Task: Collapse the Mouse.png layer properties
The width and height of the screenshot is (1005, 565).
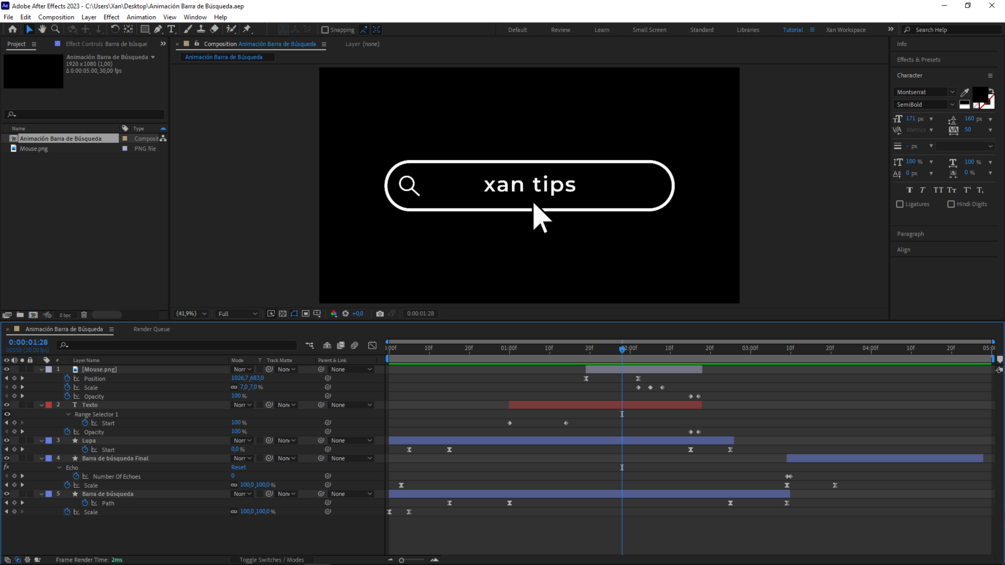Action: [x=42, y=370]
